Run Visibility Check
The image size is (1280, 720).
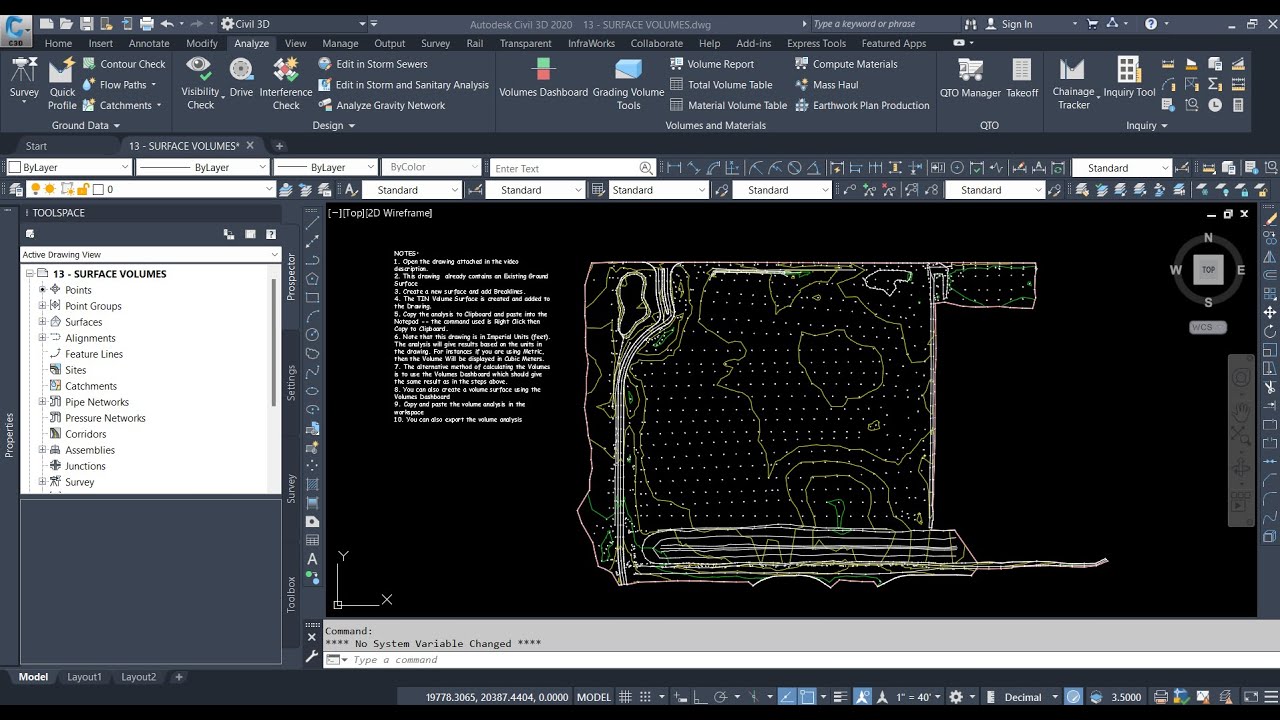coord(200,83)
